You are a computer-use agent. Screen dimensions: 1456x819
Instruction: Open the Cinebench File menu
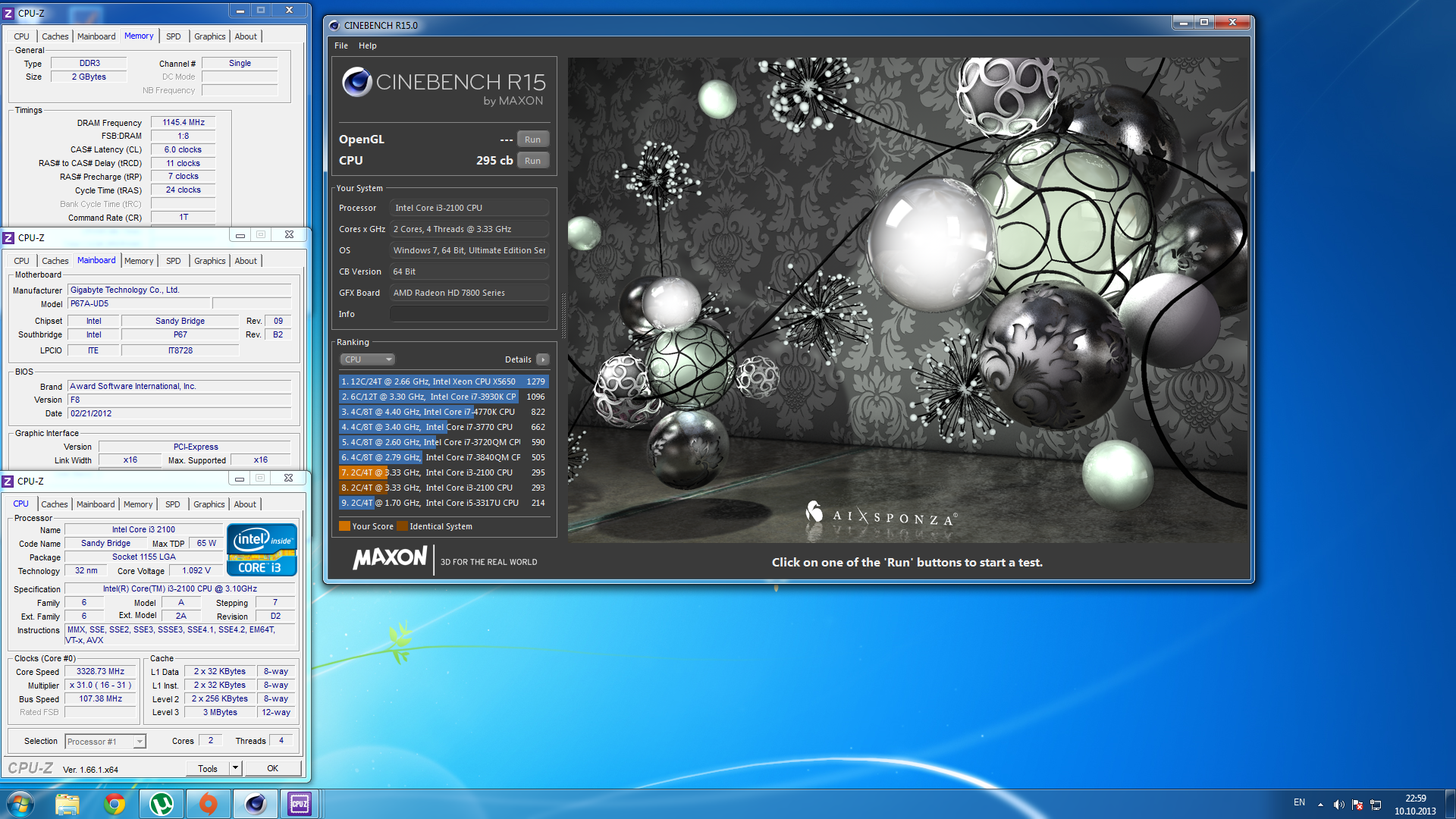tap(341, 45)
